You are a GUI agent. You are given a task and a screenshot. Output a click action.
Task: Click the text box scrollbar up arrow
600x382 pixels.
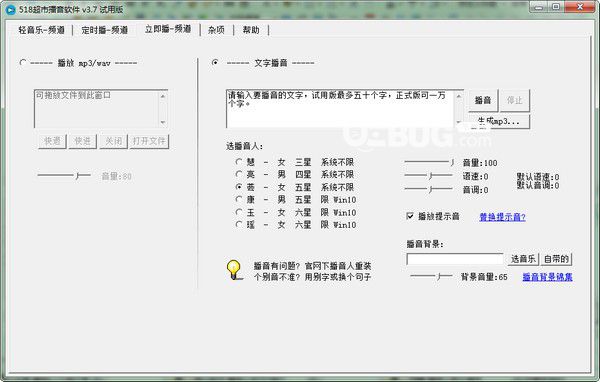(x=458, y=96)
